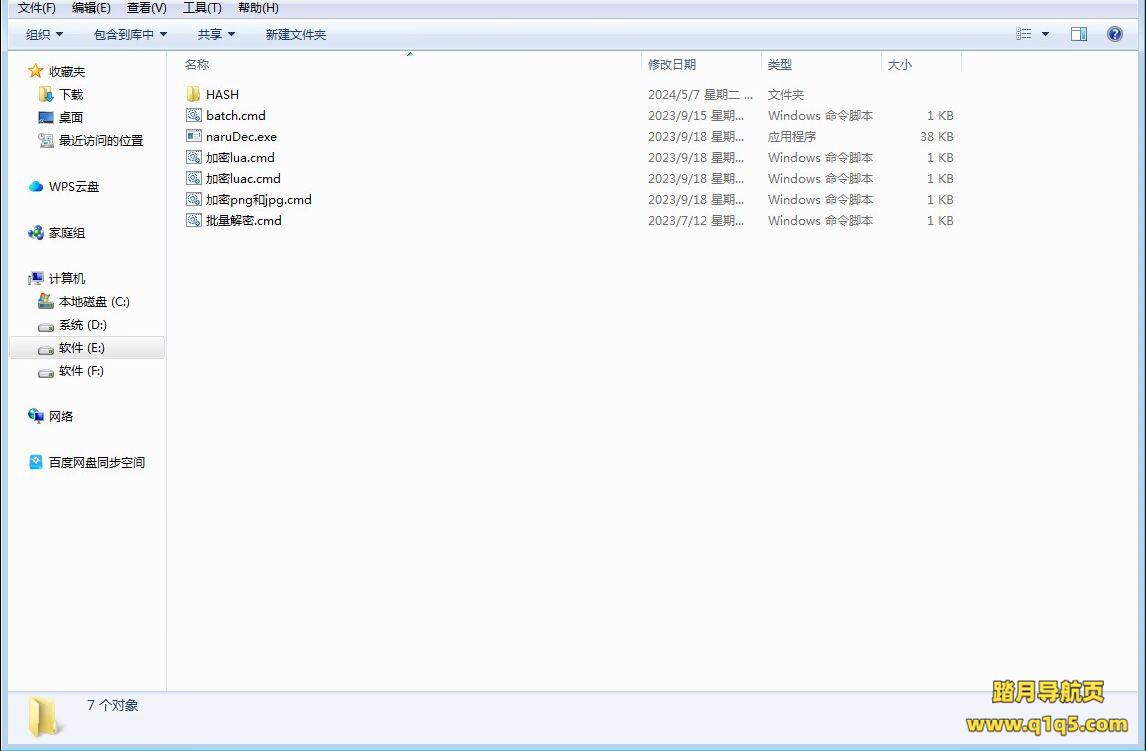Click the 新建文件夹 button
Viewport: 1146px width, 751px height.
pos(295,34)
